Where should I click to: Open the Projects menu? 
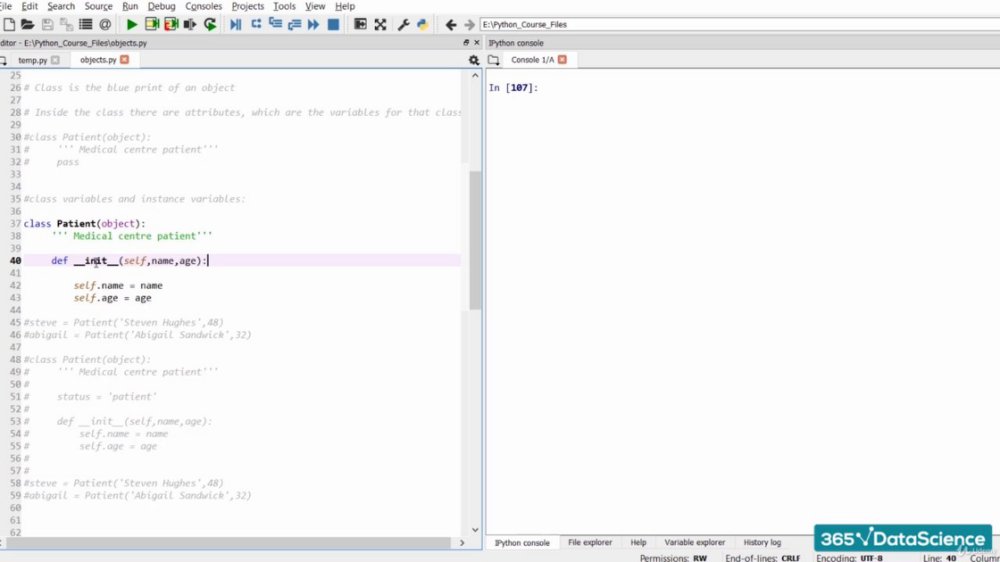(x=247, y=6)
